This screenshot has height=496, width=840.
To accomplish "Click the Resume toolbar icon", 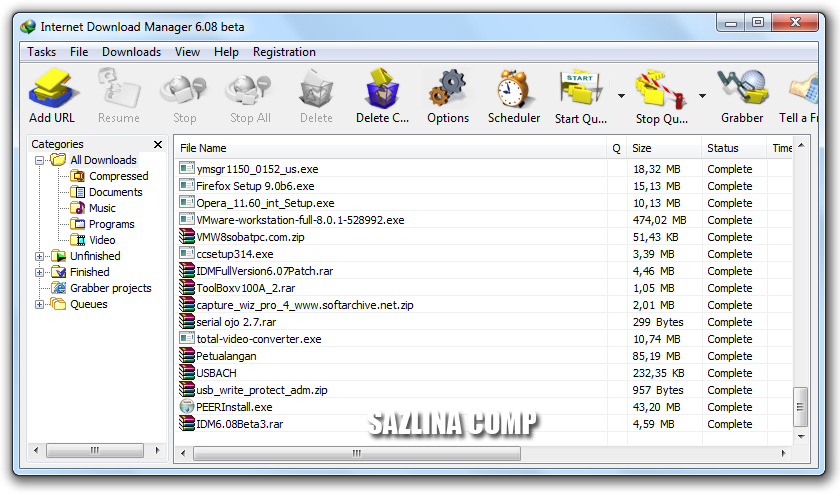I will [x=119, y=88].
